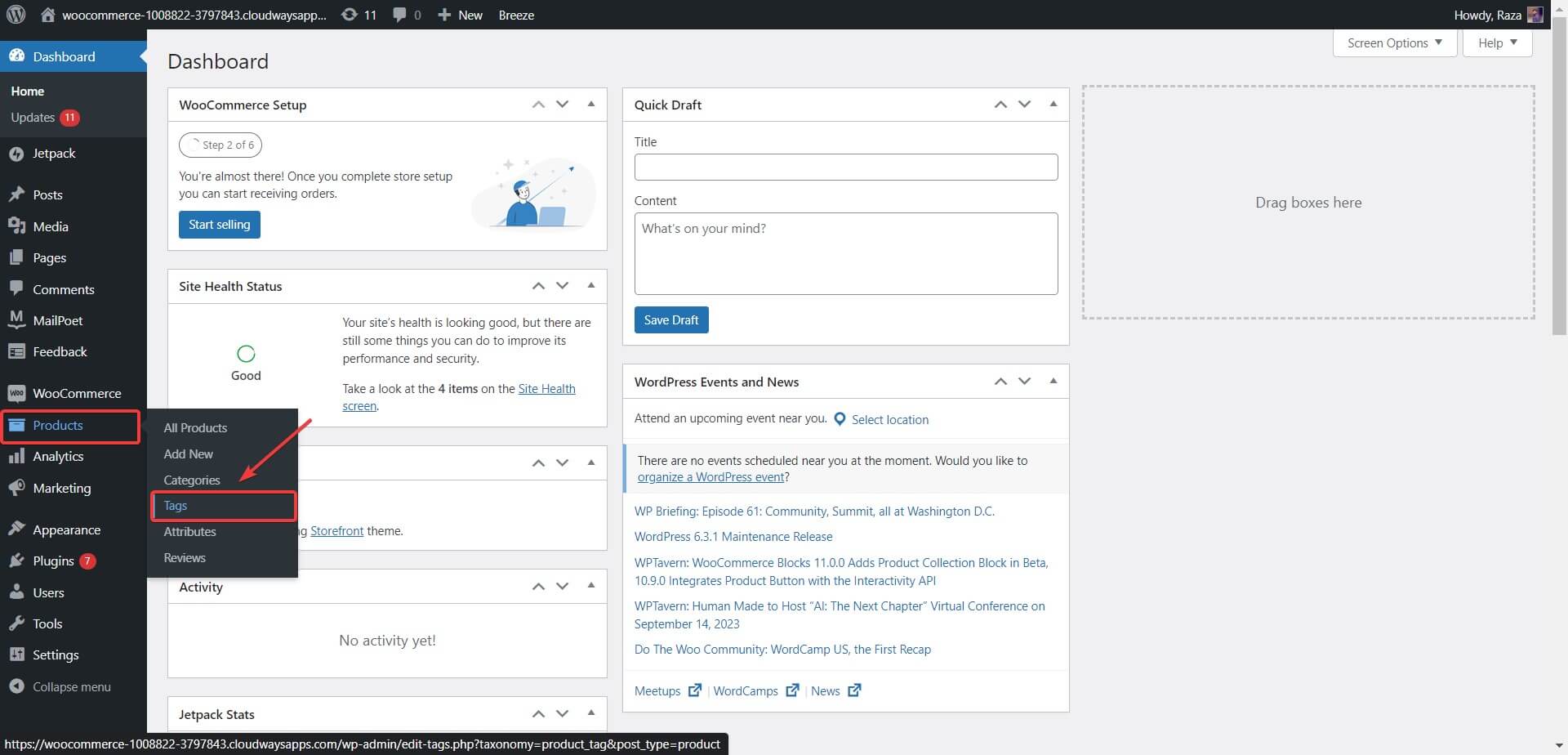Open WP Briefing Episode 61 link
The width and height of the screenshot is (1568, 755).
point(814,512)
